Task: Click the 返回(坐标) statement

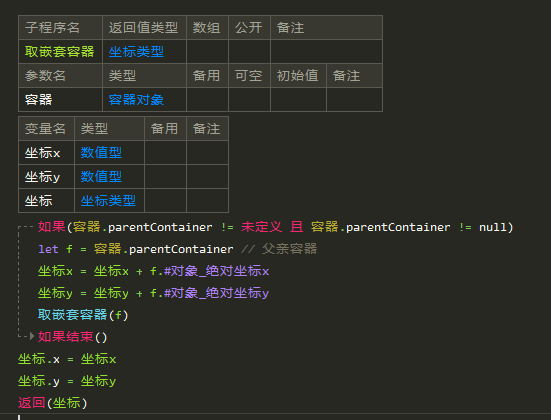Action: [53, 403]
